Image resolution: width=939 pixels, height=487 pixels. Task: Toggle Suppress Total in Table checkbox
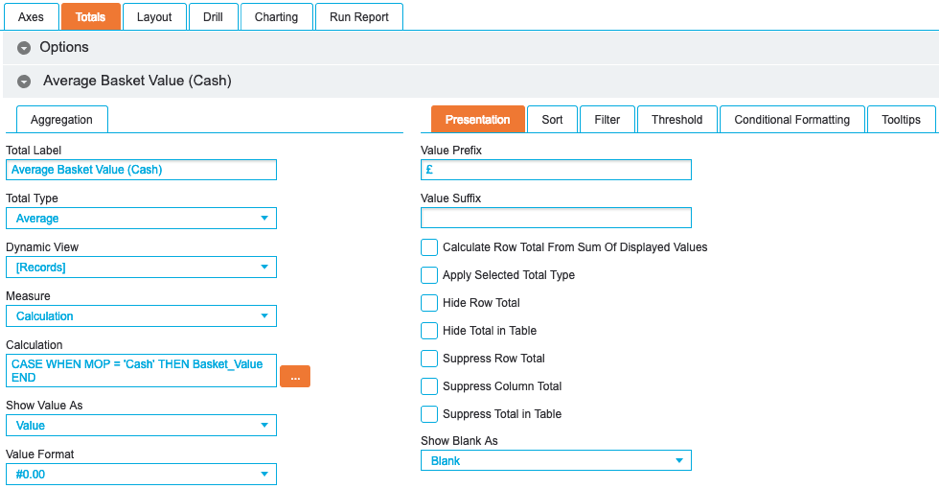(x=429, y=414)
